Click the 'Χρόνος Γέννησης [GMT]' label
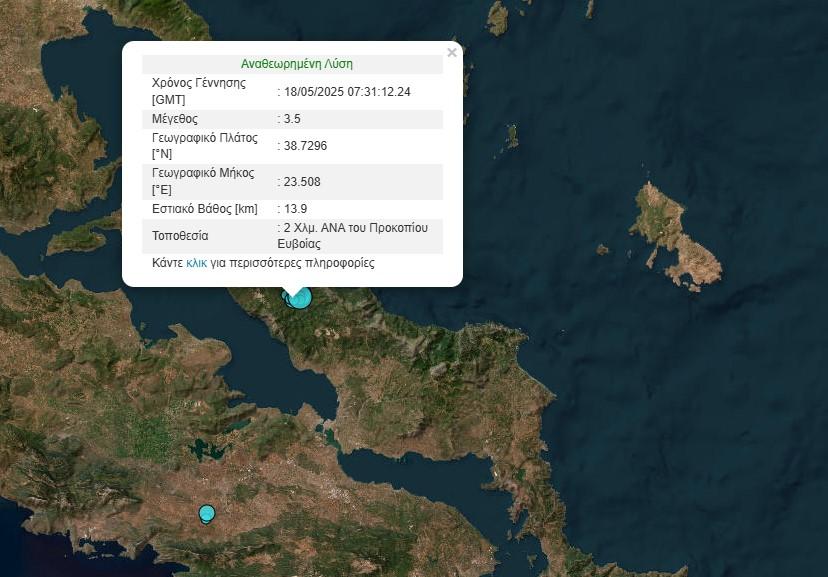The height and width of the screenshot is (577, 828). click(x=199, y=91)
